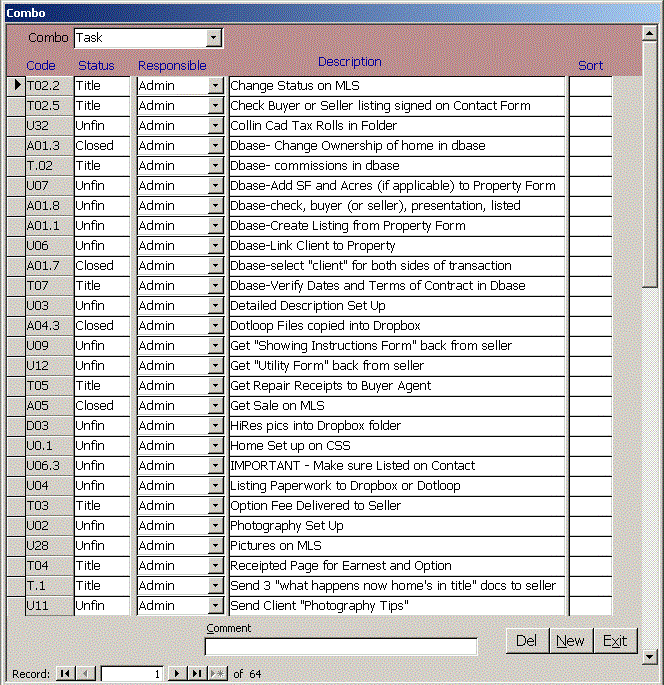This screenshot has width=664, height=685.
Task: Click code cell T.02
Action: click(49, 166)
